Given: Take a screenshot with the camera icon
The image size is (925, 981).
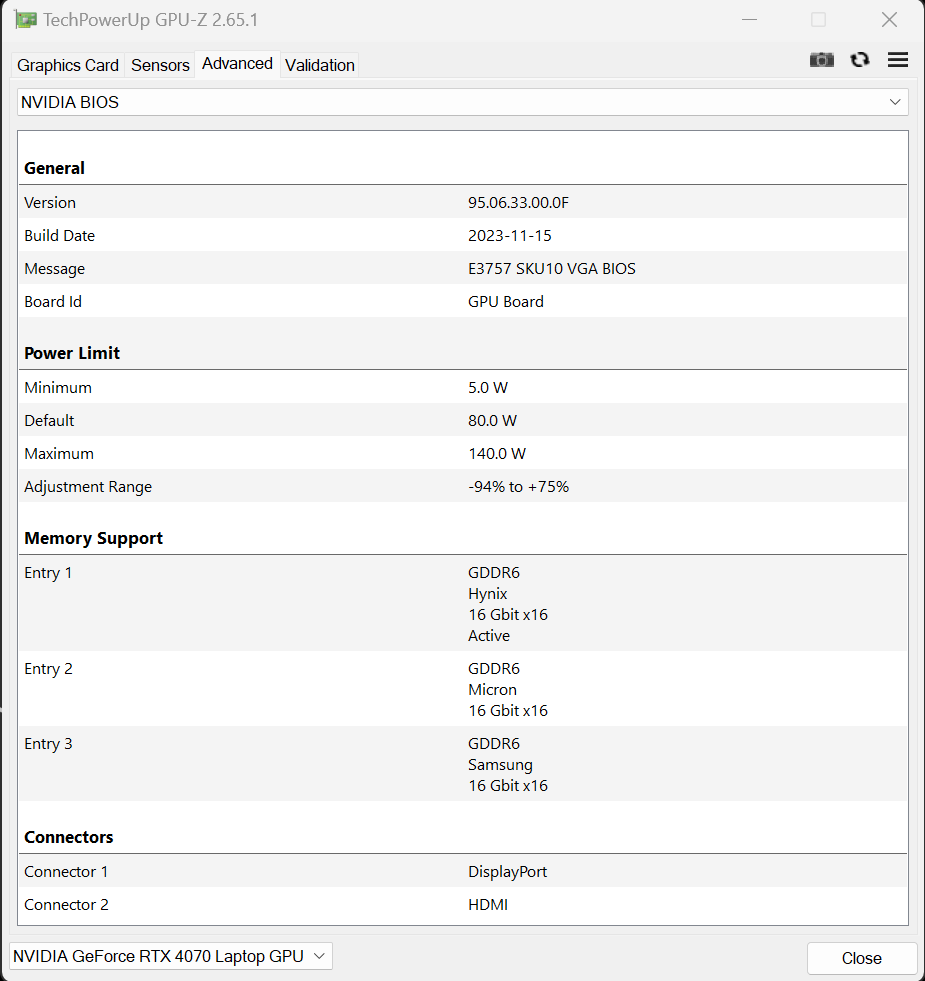Looking at the screenshot, I should click(821, 60).
